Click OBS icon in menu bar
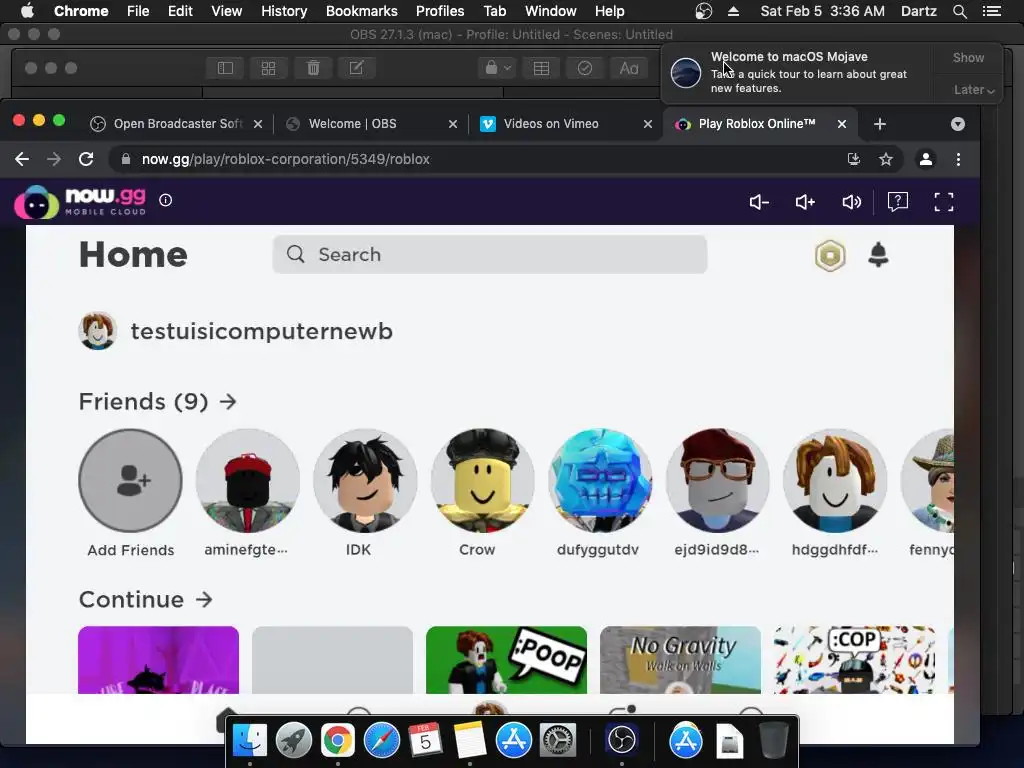 (x=703, y=11)
